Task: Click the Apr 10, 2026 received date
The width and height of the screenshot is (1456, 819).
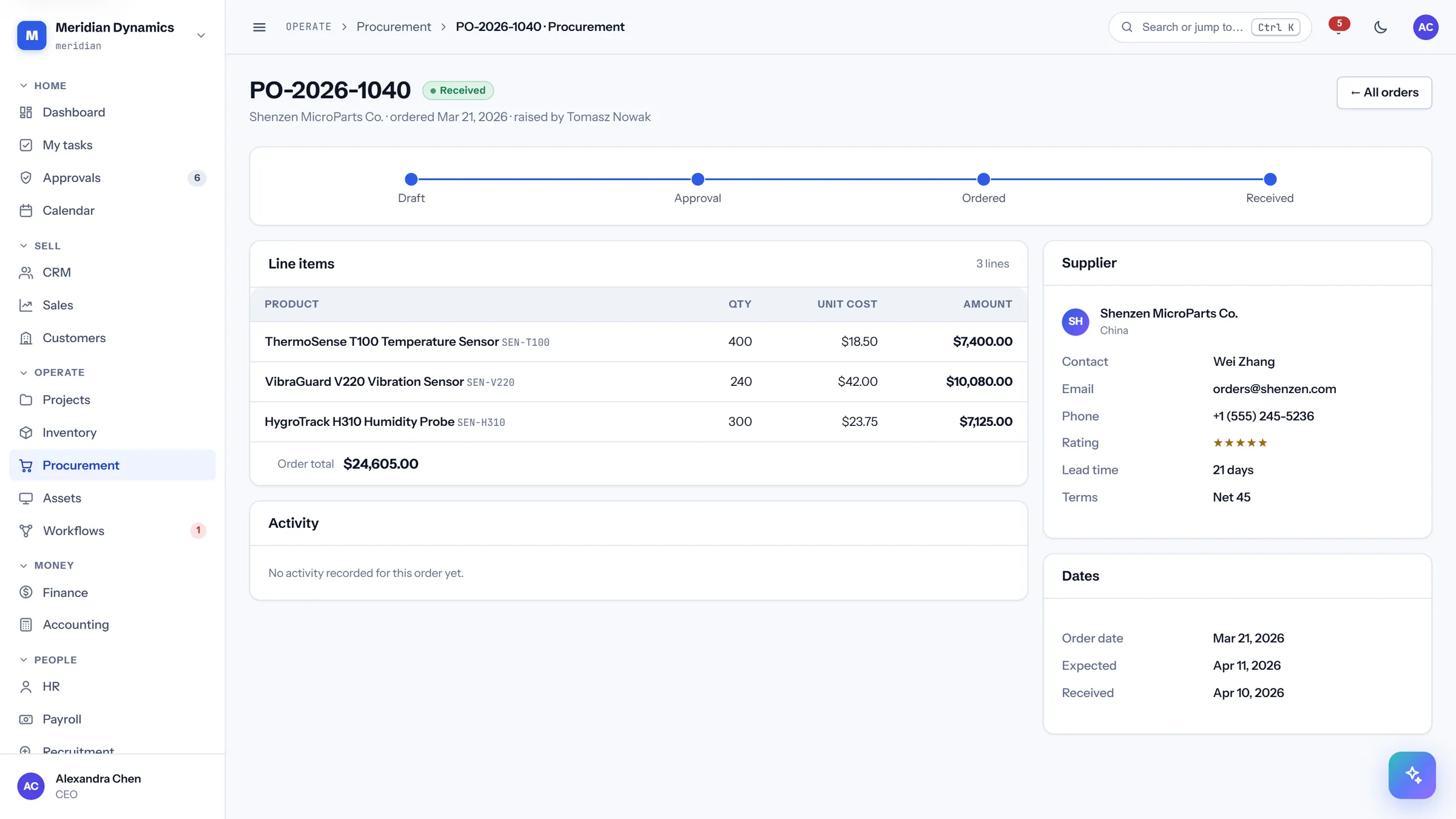Action: click(x=1249, y=693)
